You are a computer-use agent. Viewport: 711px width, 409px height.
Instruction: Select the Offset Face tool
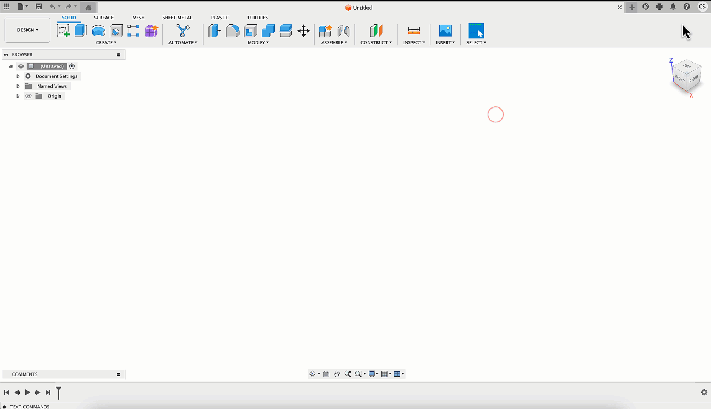coord(286,31)
